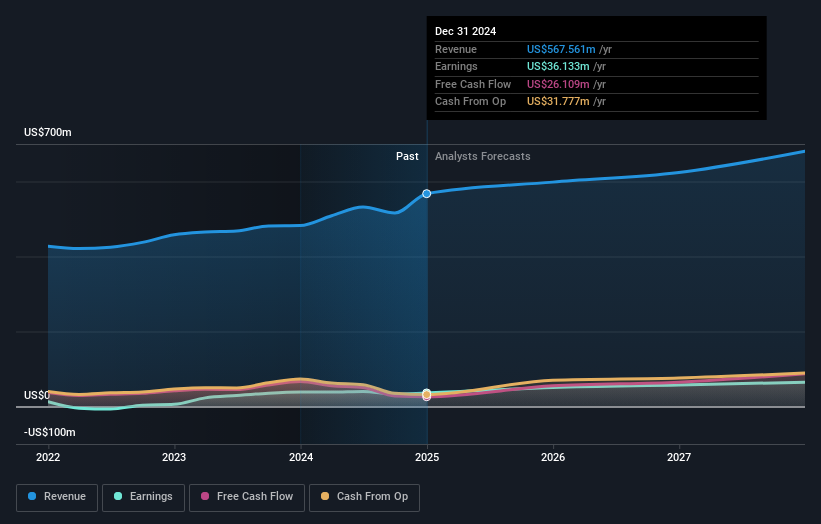Click the Past section label
Screen dimensions: 821x524
pos(407,157)
